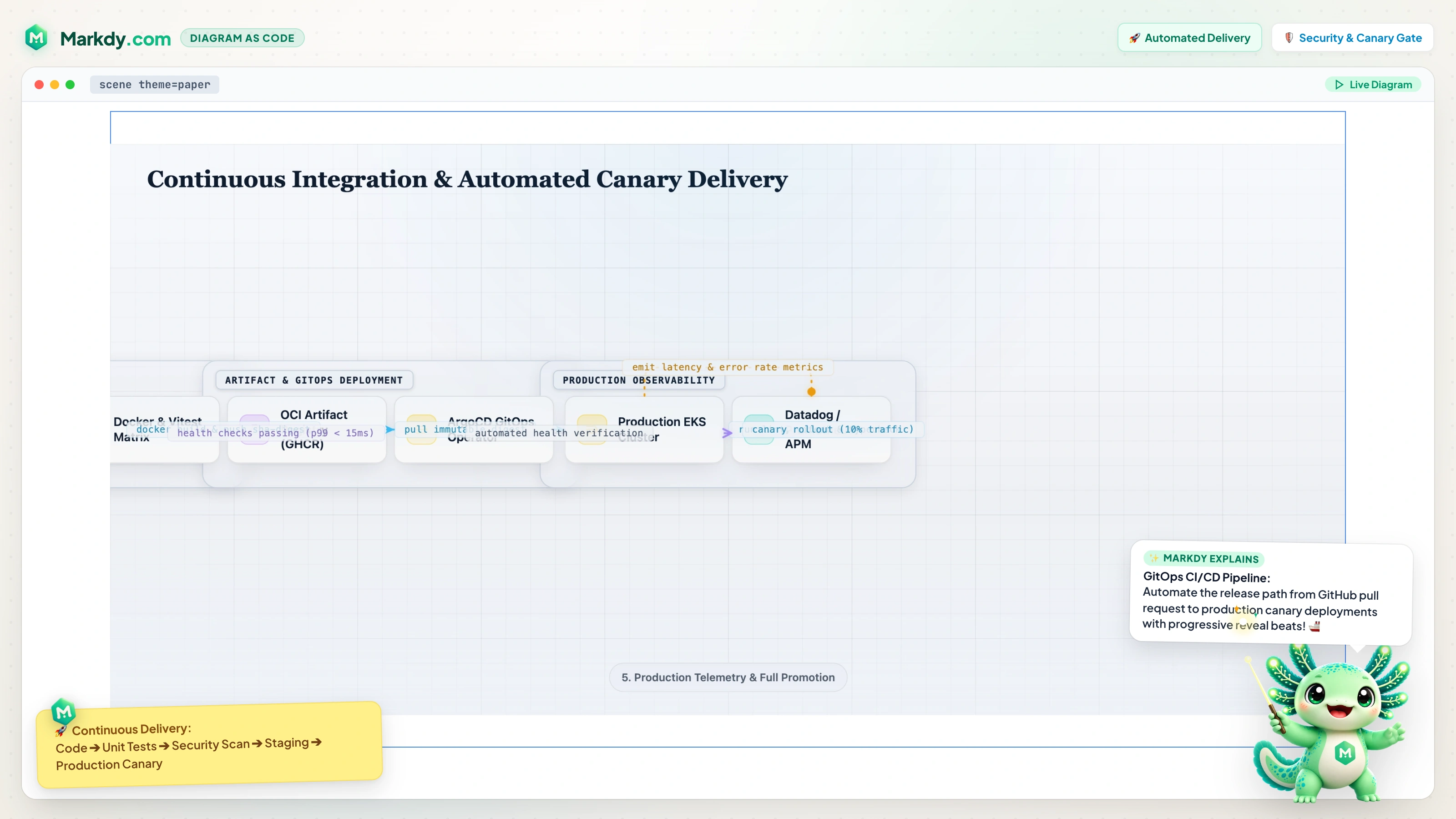1456x819 pixels.
Task: Click the ship emoji after reveal beats
Action: click(1314, 626)
